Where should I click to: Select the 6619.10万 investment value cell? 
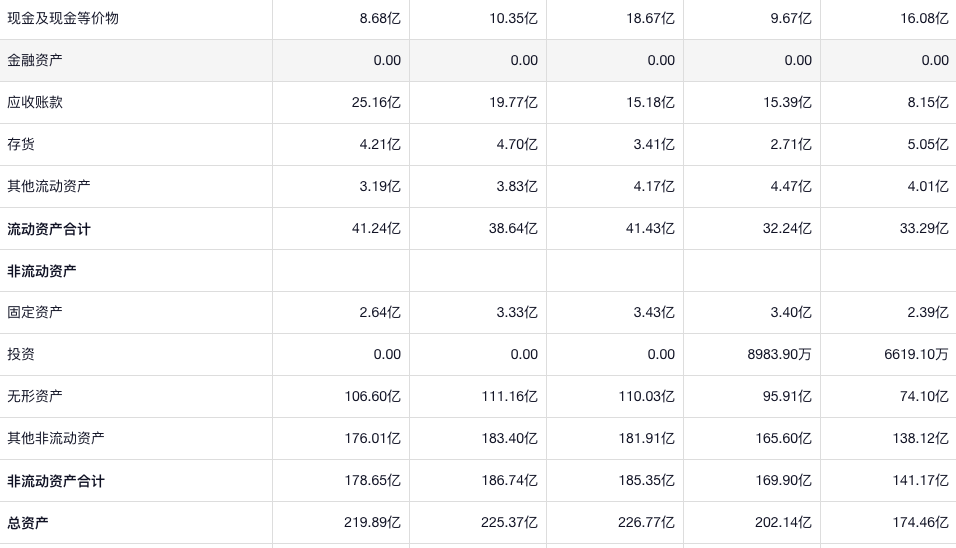(x=916, y=354)
